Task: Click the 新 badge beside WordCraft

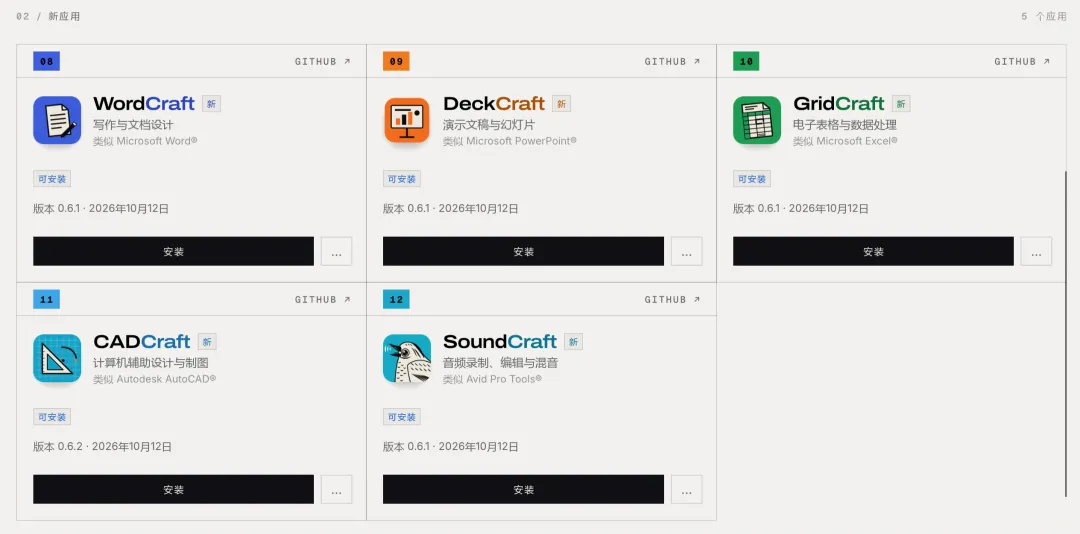Action: click(x=211, y=104)
